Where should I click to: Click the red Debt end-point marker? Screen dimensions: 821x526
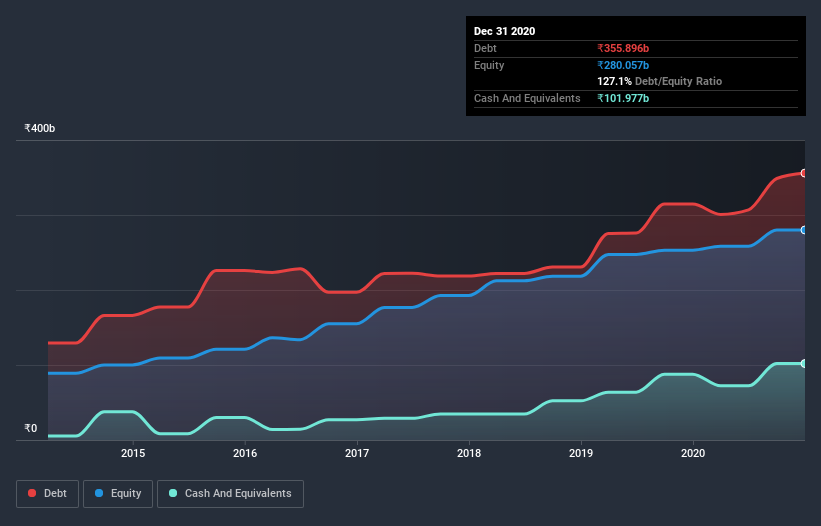(x=804, y=173)
